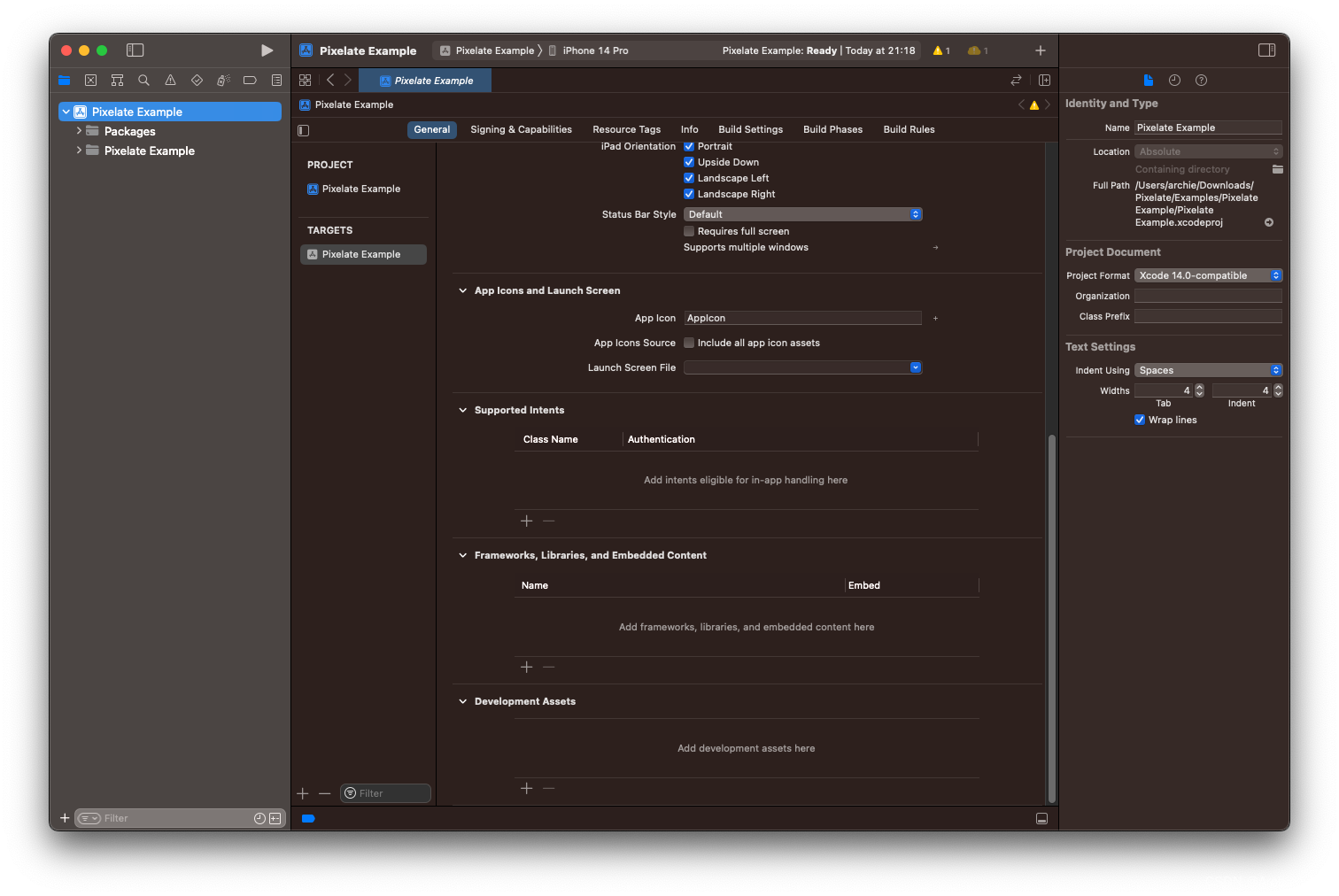Collapse the Supported Intents section

[463, 410]
